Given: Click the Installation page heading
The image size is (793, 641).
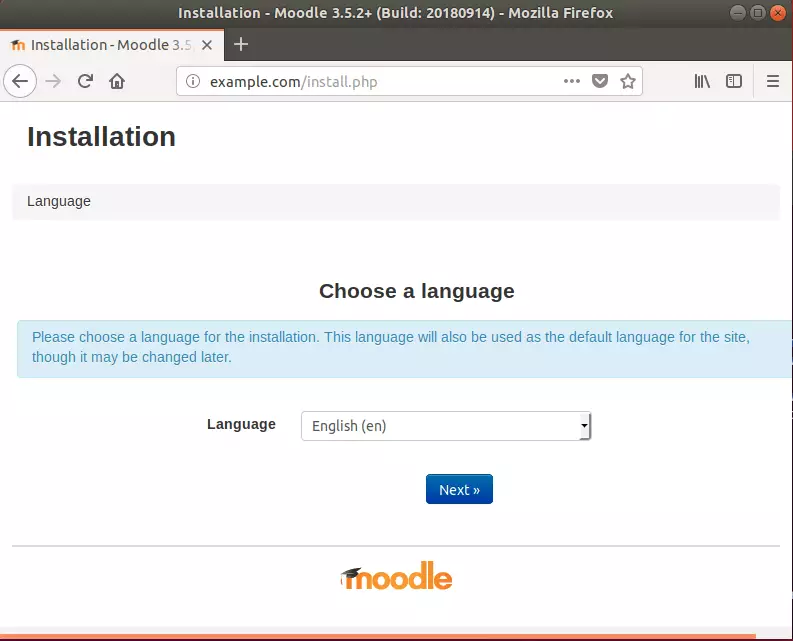Looking at the screenshot, I should (x=101, y=137).
